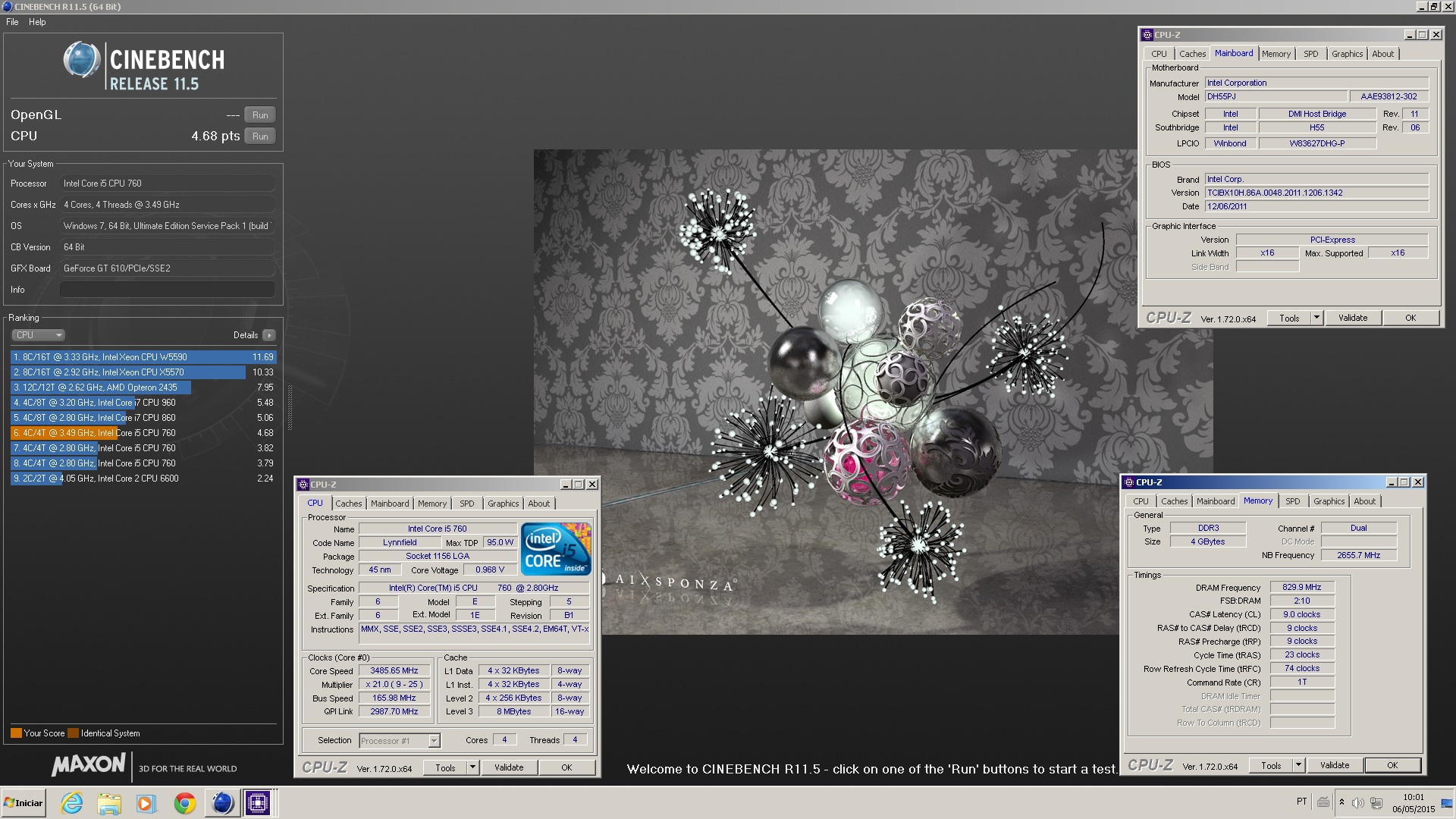
Task: Select the Xeon W5590 ranking entry
Action: click(x=143, y=357)
